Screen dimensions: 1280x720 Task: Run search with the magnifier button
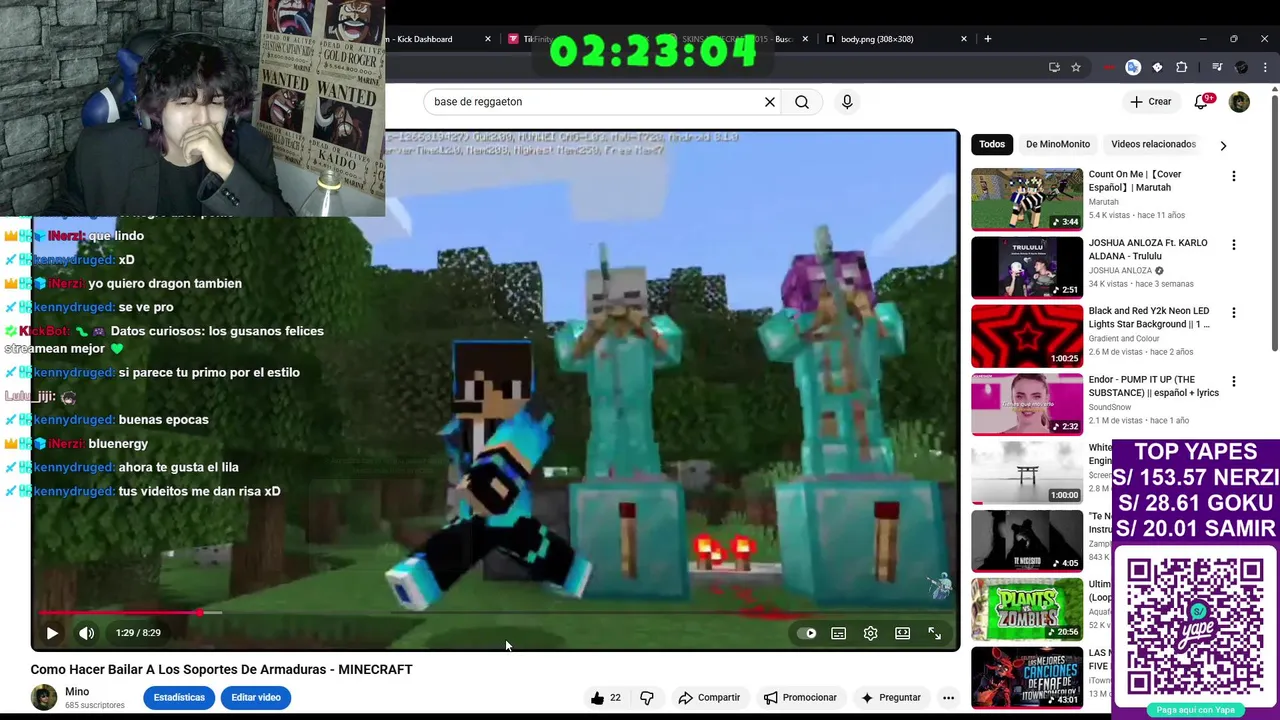802,102
